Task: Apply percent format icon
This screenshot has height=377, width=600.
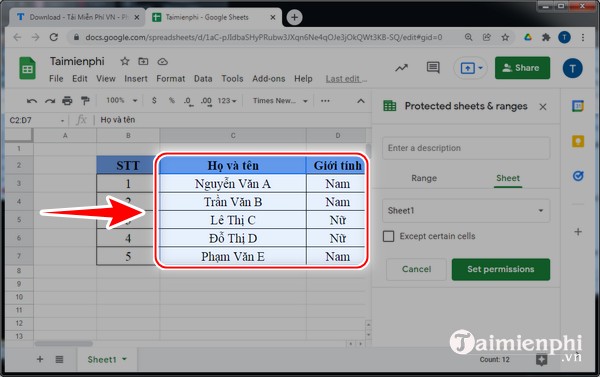Action: tap(172, 100)
